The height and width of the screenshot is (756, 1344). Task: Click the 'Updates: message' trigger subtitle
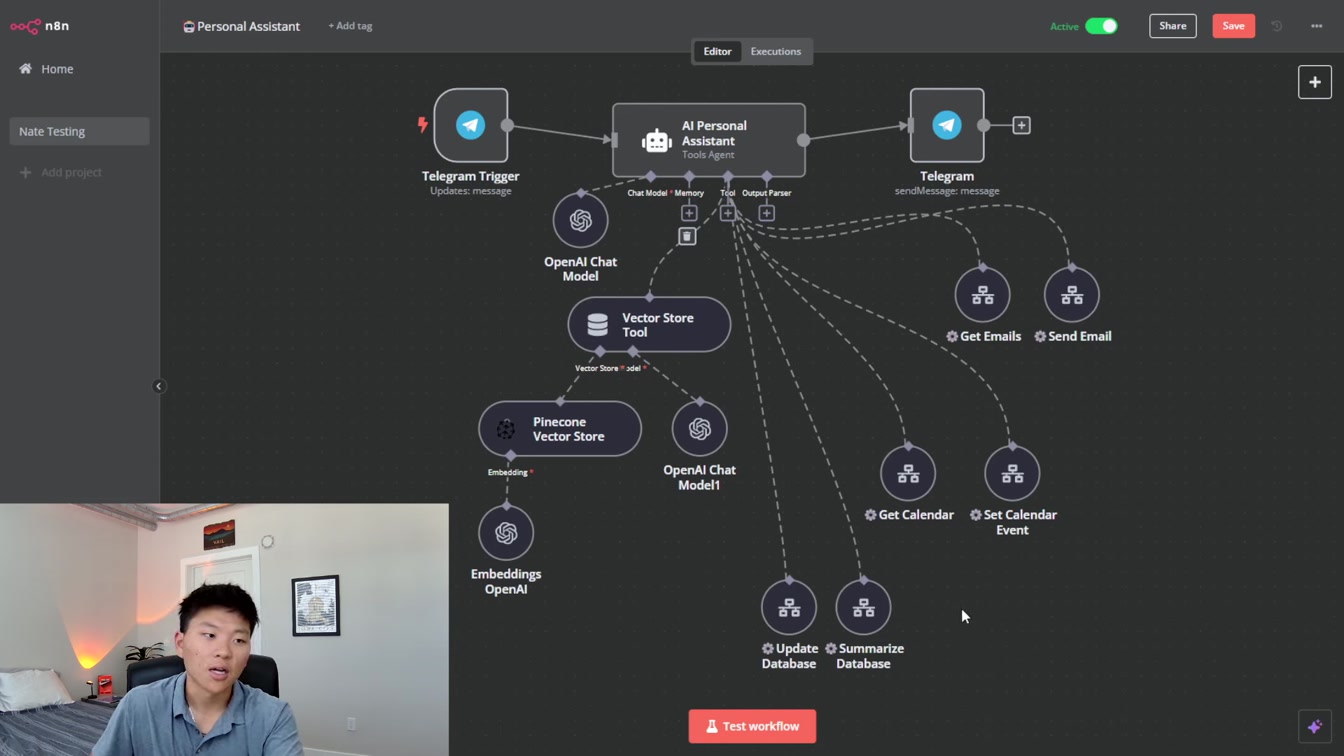pos(471,191)
